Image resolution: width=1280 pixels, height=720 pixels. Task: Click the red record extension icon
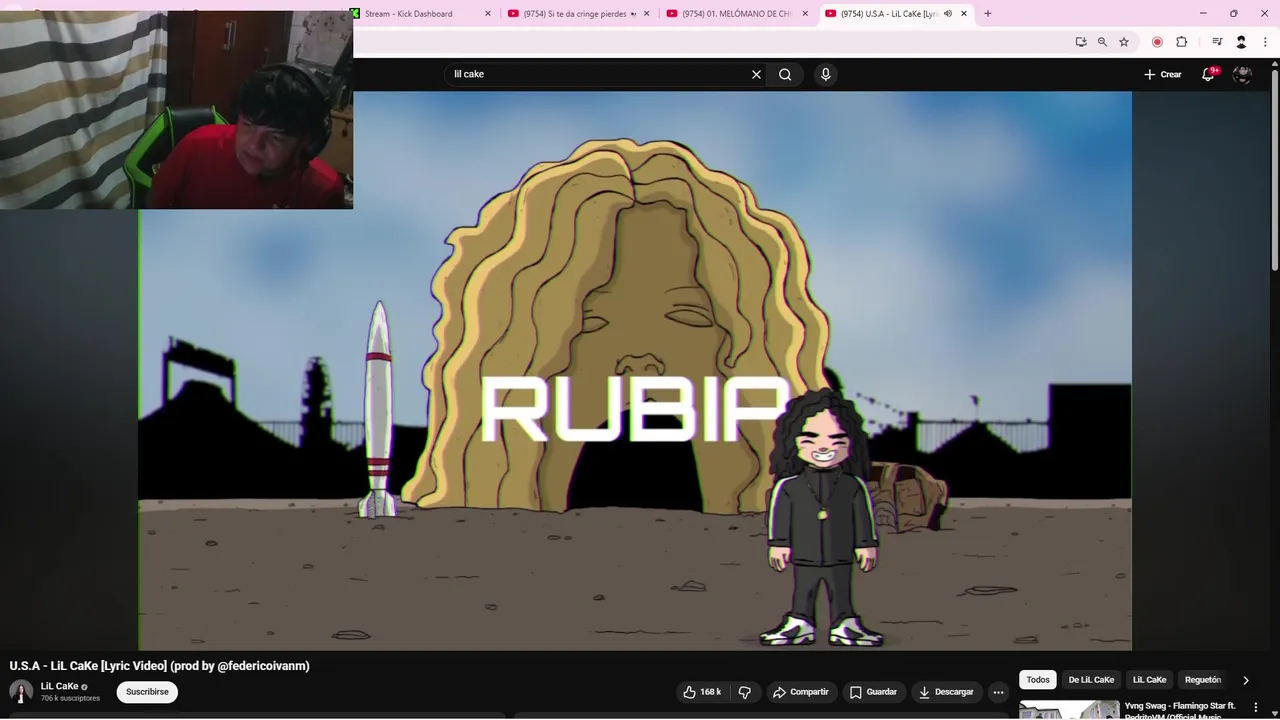pyautogui.click(x=1157, y=42)
